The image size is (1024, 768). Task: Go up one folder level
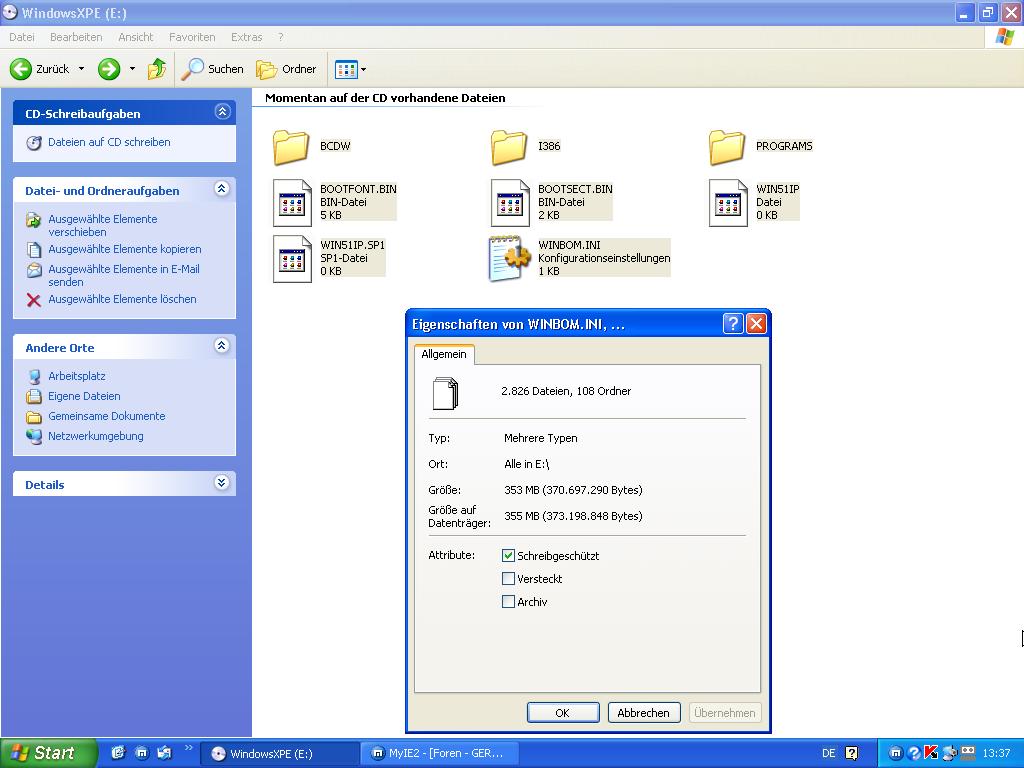point(157,69)
